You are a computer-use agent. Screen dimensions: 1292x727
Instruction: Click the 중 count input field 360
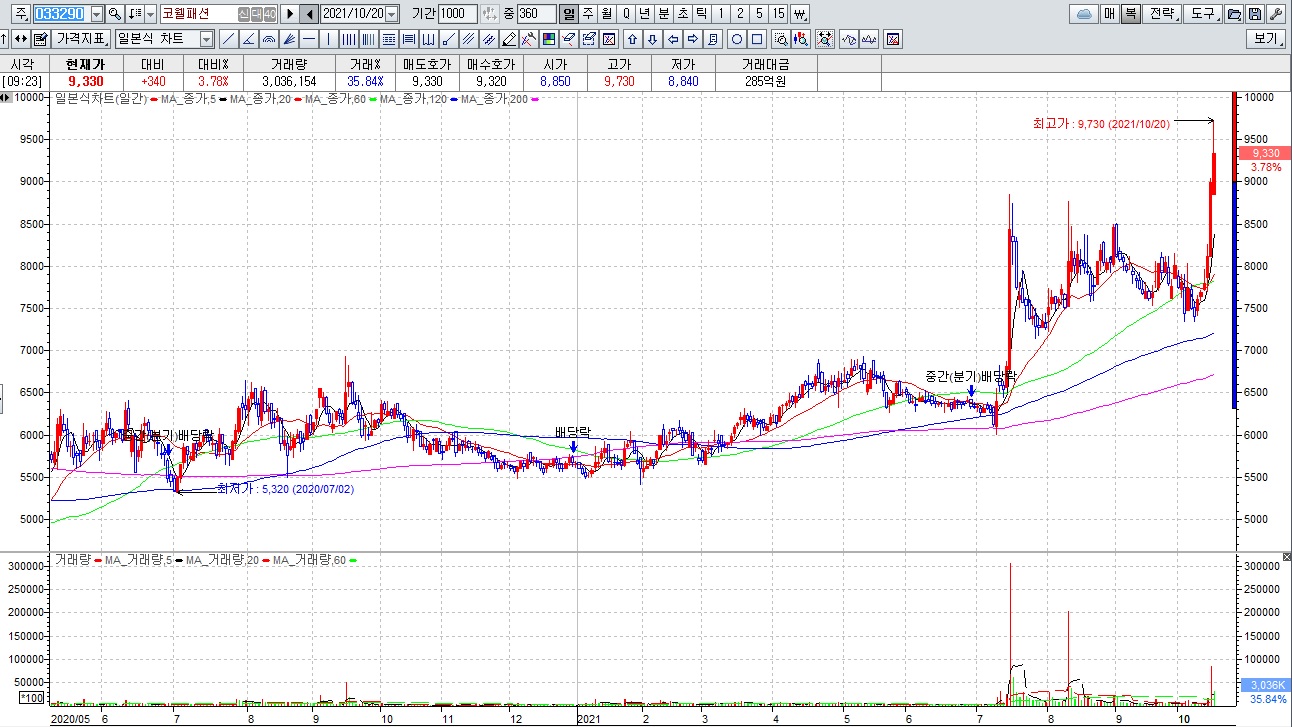click(x=537, y=14)
